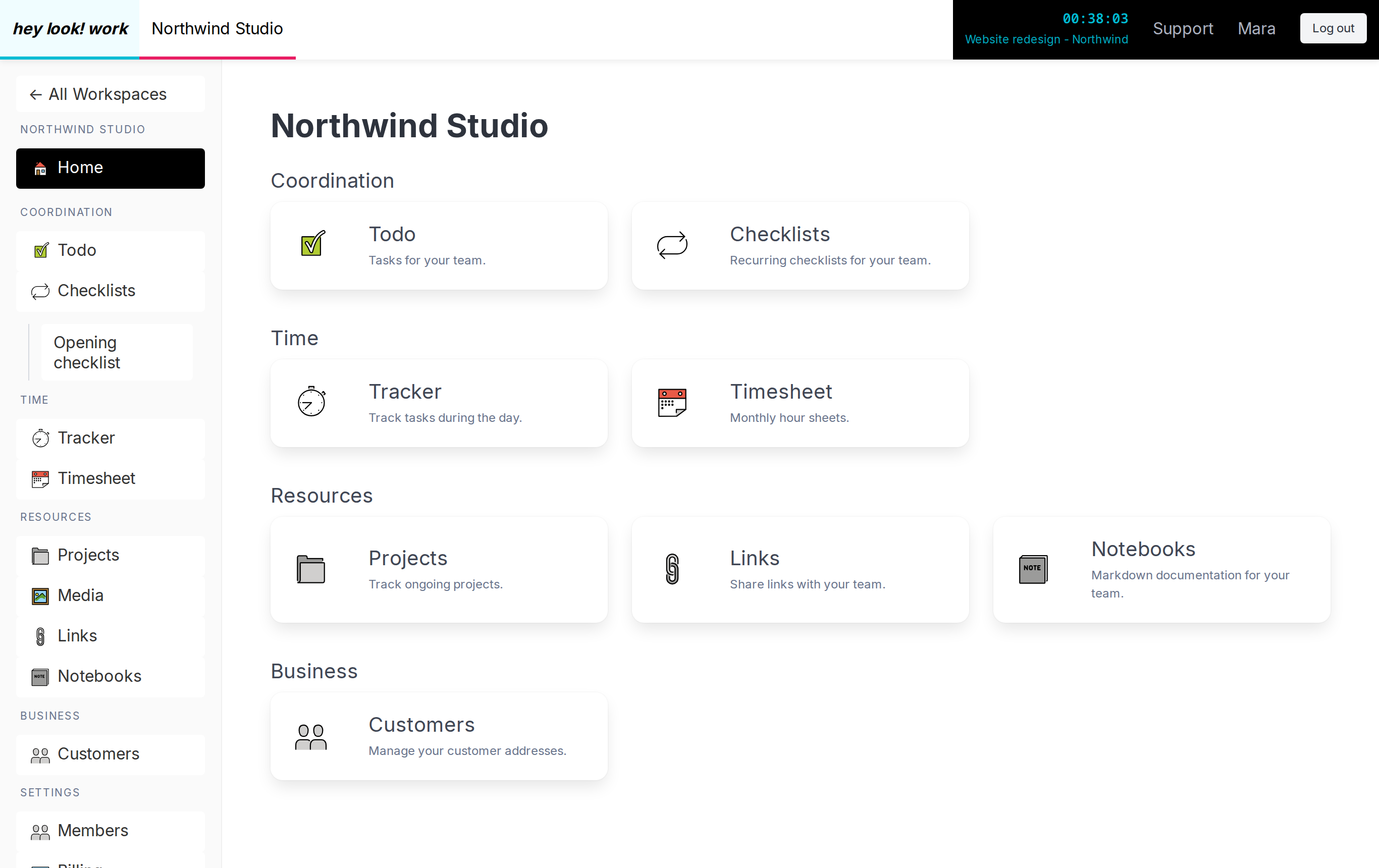Click the two-people icon on Customers card

pos(311,737)
